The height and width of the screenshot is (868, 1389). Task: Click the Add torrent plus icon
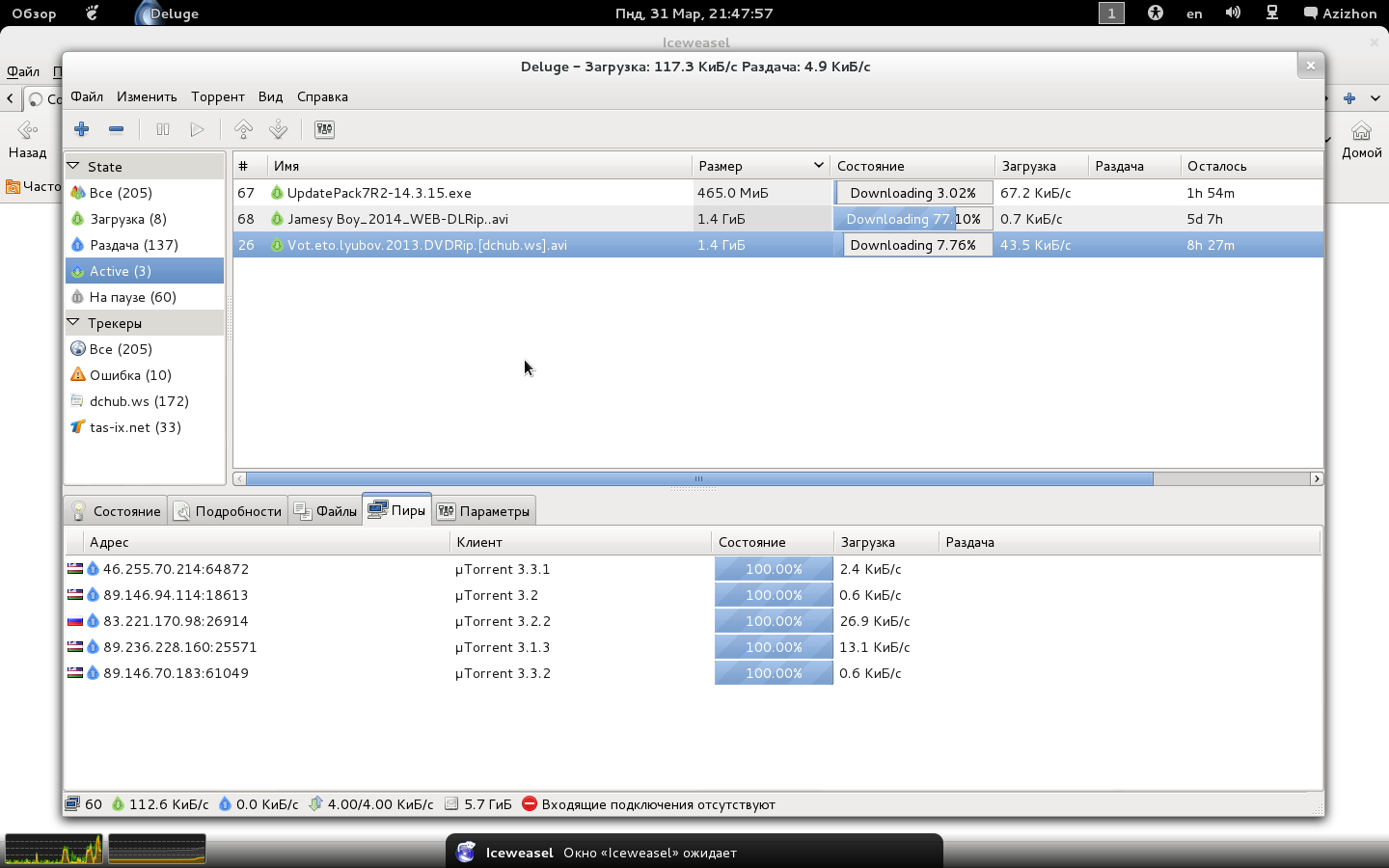pos(82,129)
